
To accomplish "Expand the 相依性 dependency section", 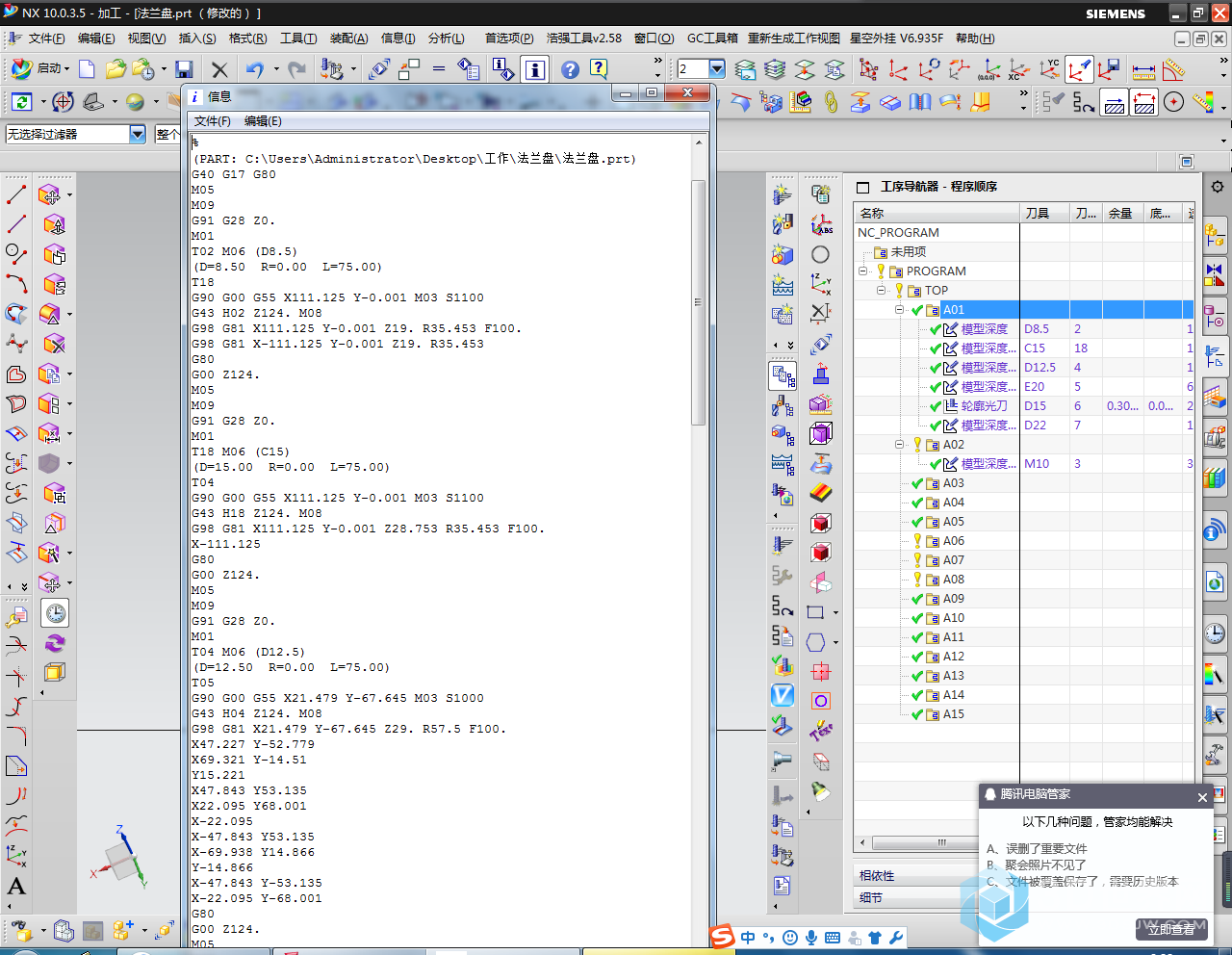I will pyautogui.click(x=877, y=875).
